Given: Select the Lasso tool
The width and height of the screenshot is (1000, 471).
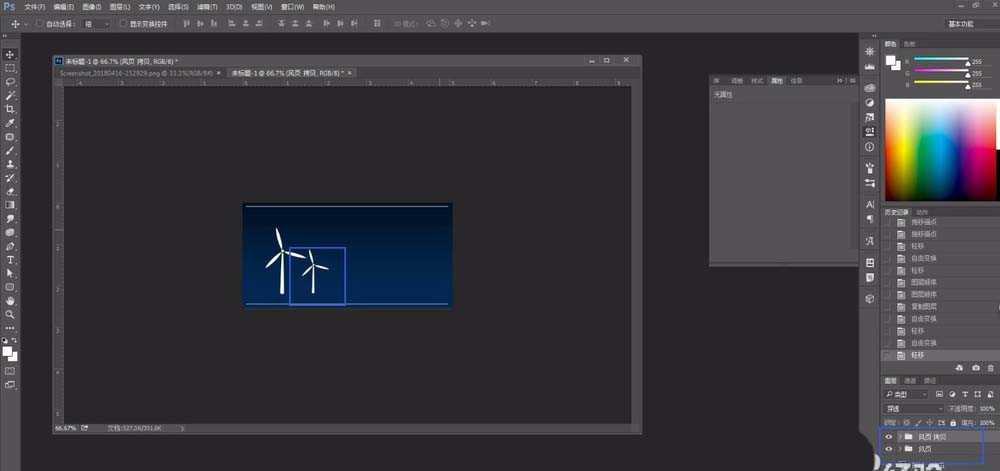Looking at the screenshot, I should coord(10,82).
